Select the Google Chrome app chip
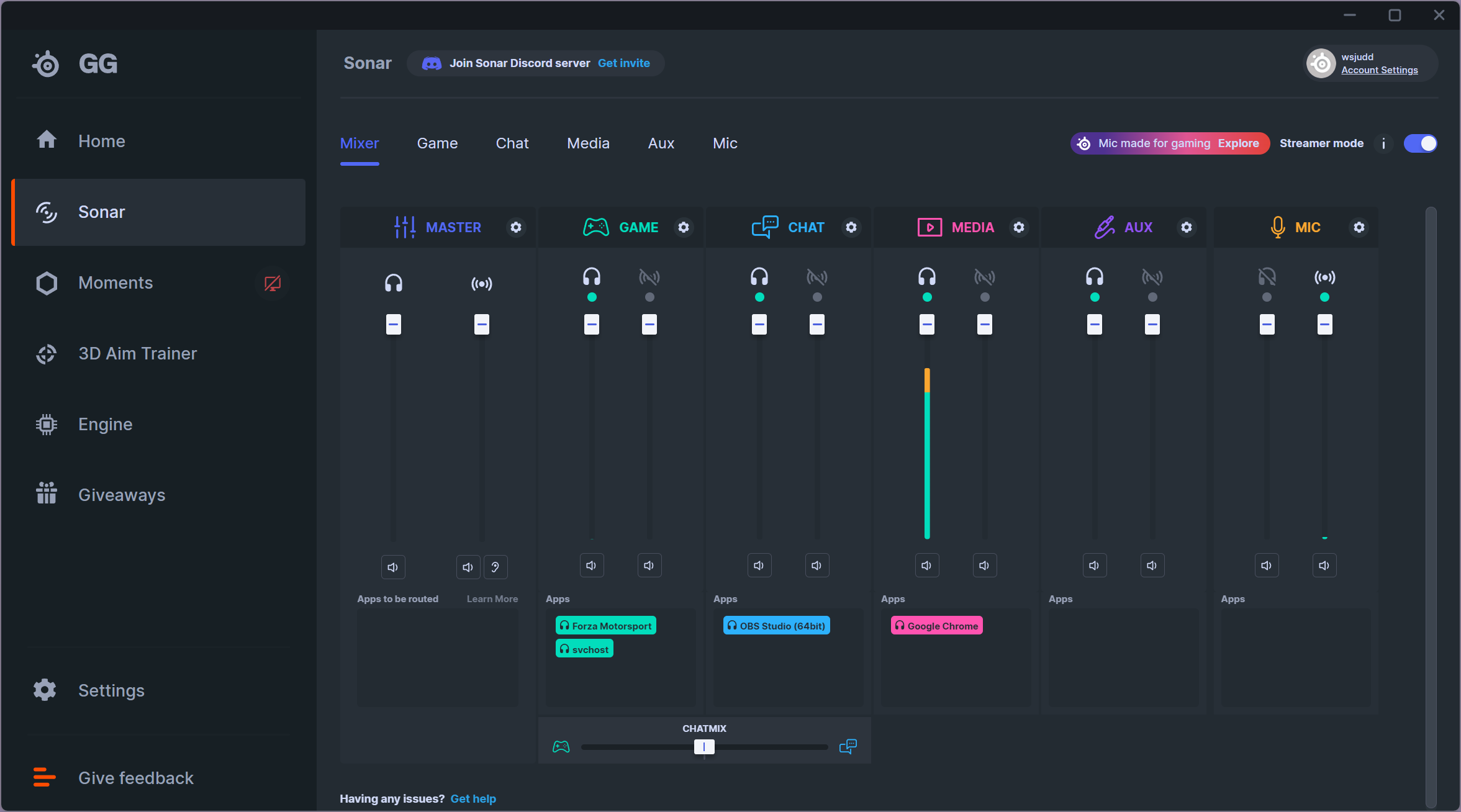The image size is (1461, 812). 936,626
